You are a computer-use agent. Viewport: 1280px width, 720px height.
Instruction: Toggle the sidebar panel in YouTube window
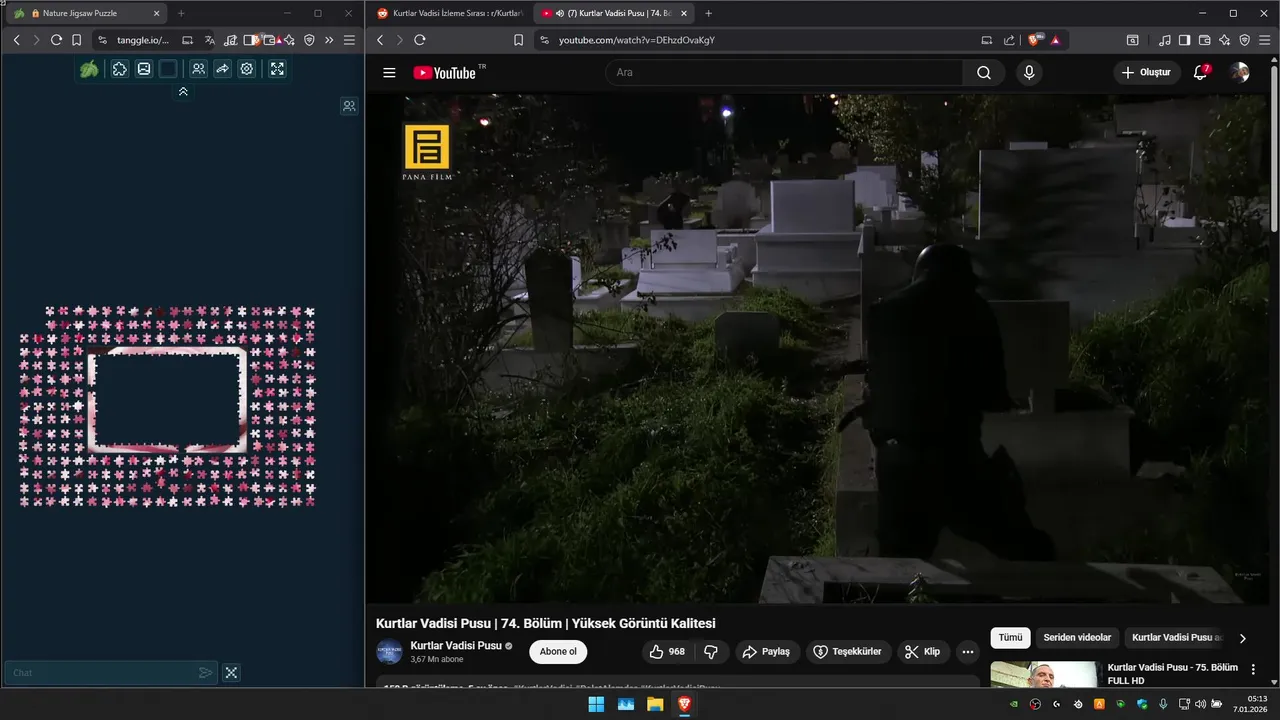point(1184,40)
